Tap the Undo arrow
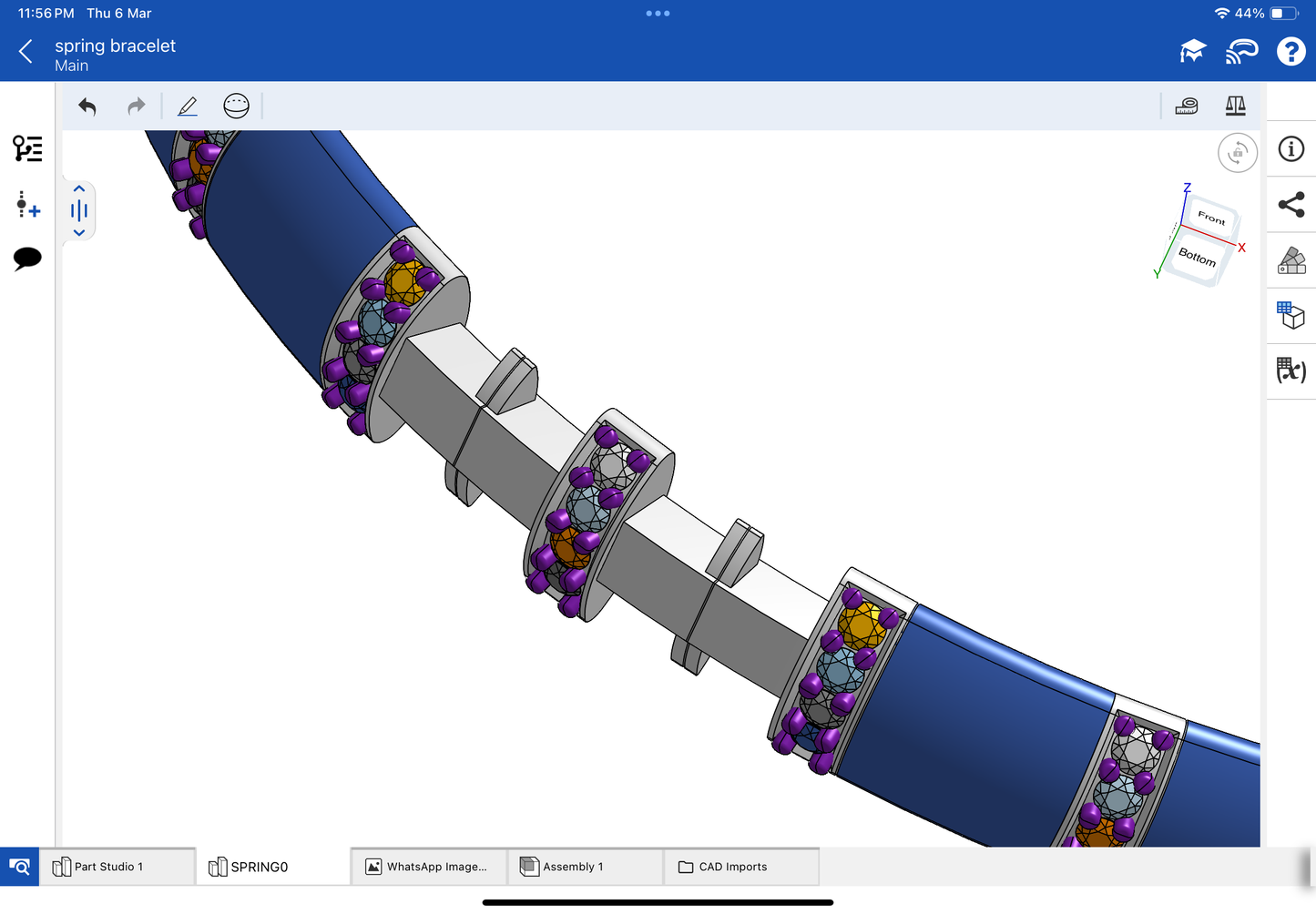Image resolution: width=1316 pixels, height=914 pixels. (87, 107)
